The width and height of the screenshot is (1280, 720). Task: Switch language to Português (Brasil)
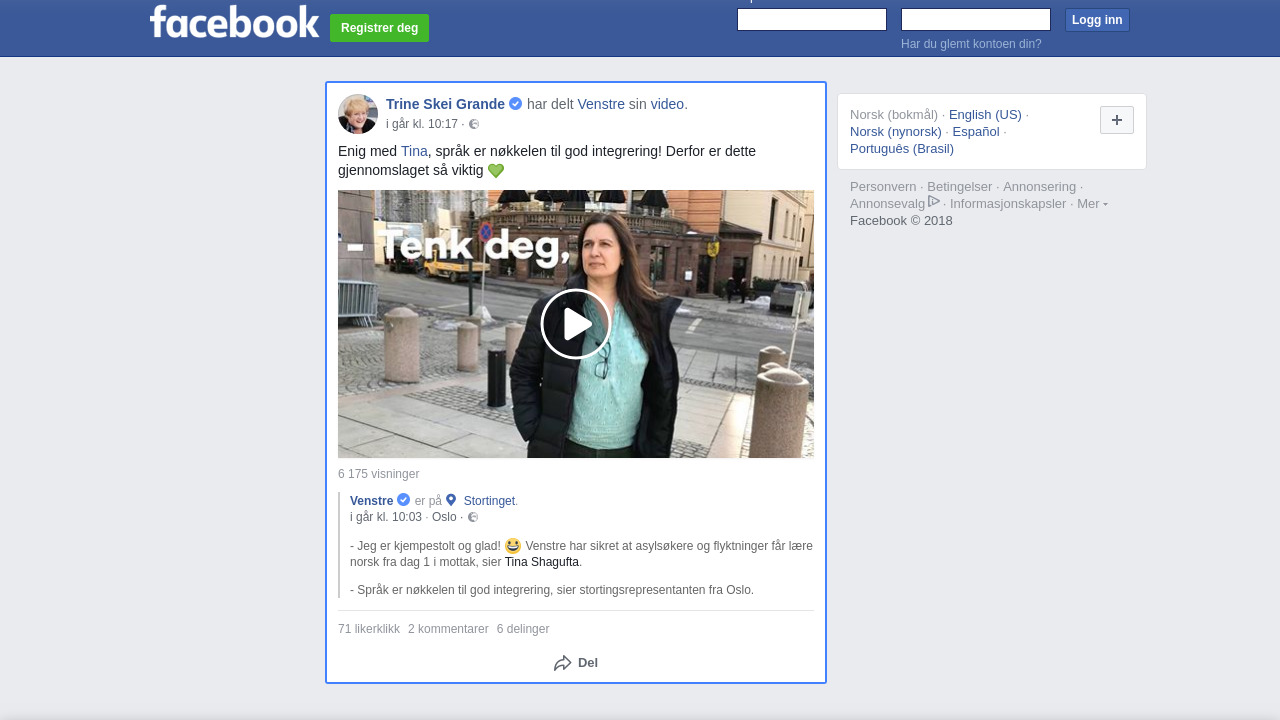click(x=902, y=149)
